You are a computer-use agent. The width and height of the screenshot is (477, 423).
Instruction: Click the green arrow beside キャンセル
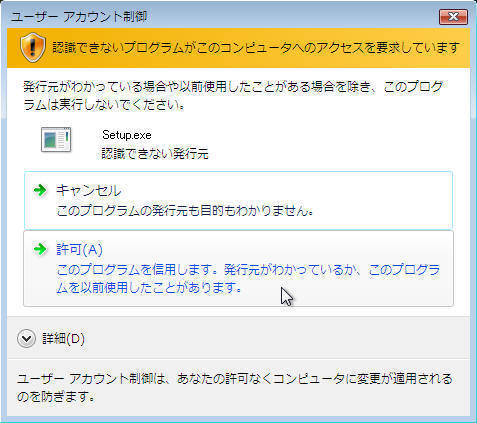click(40, 190)
